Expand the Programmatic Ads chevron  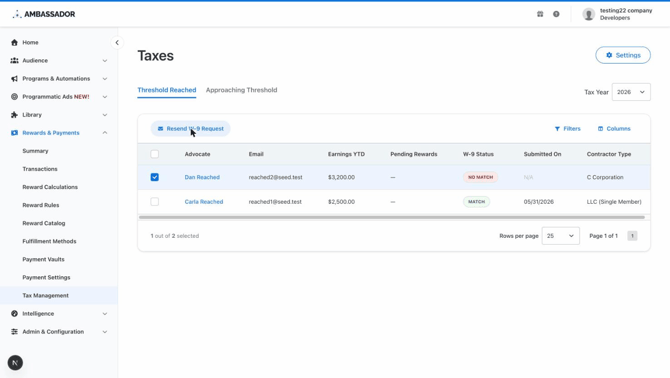coord(105,97)
